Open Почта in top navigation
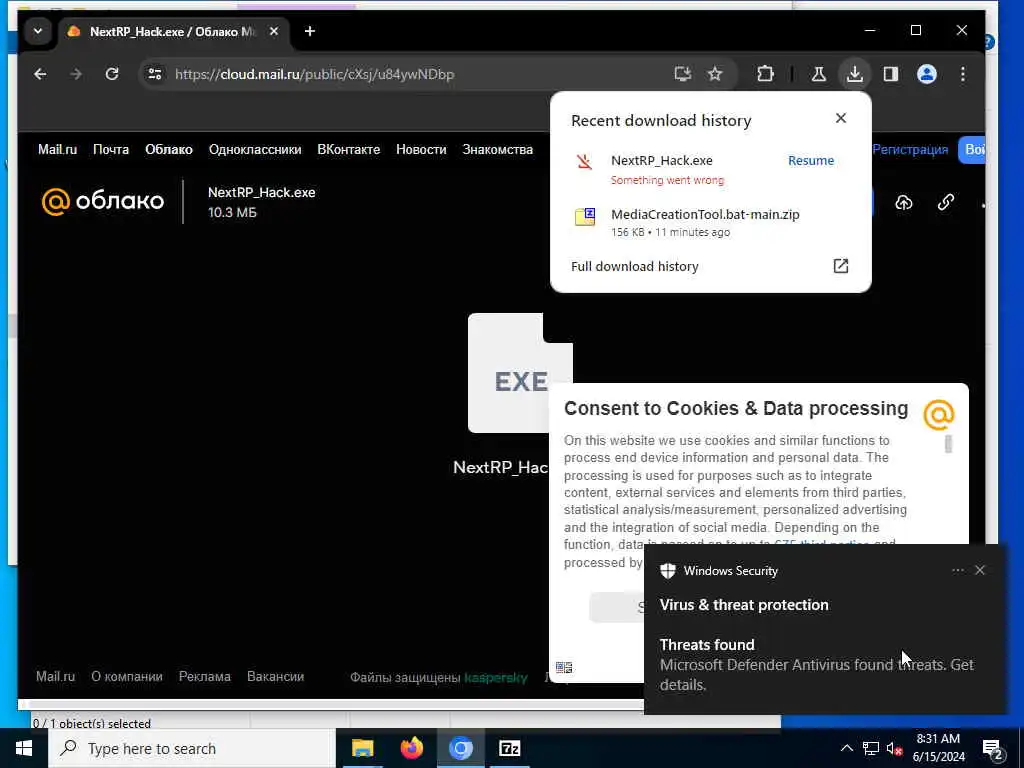The image size is (1024, 768). click(110, 150)
